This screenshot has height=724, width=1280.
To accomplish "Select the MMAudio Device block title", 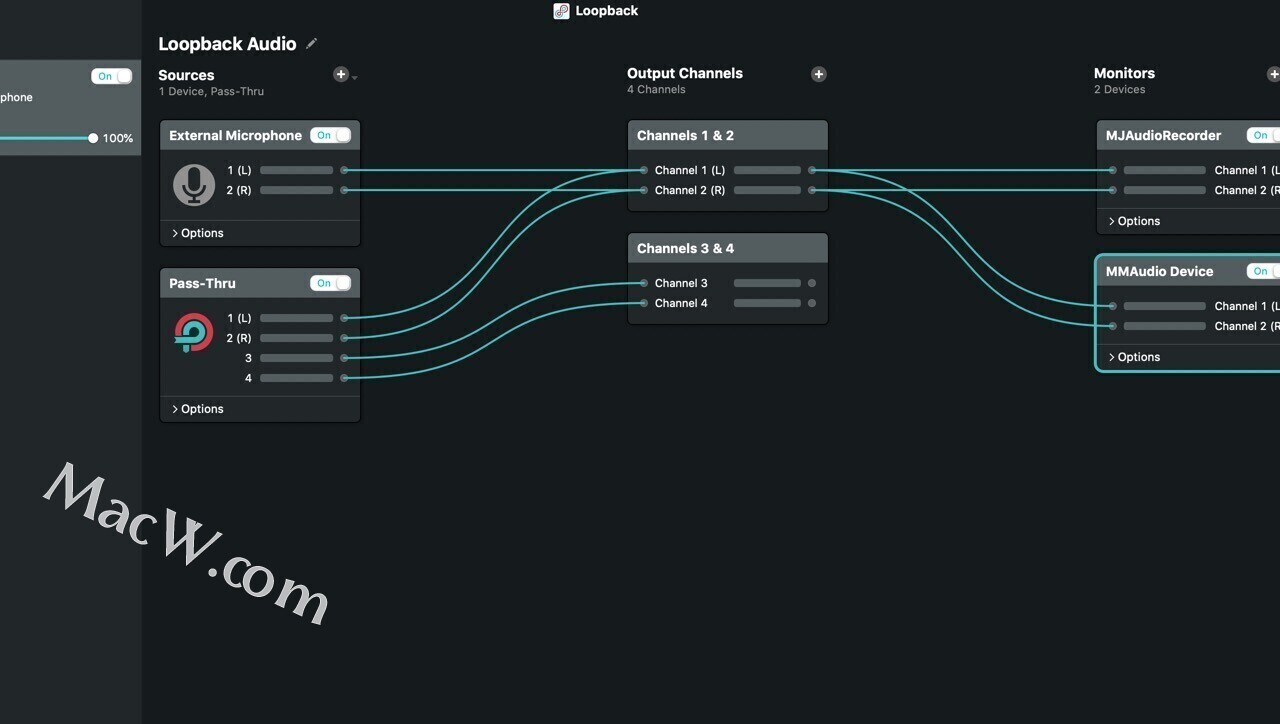I will 1159,271.
